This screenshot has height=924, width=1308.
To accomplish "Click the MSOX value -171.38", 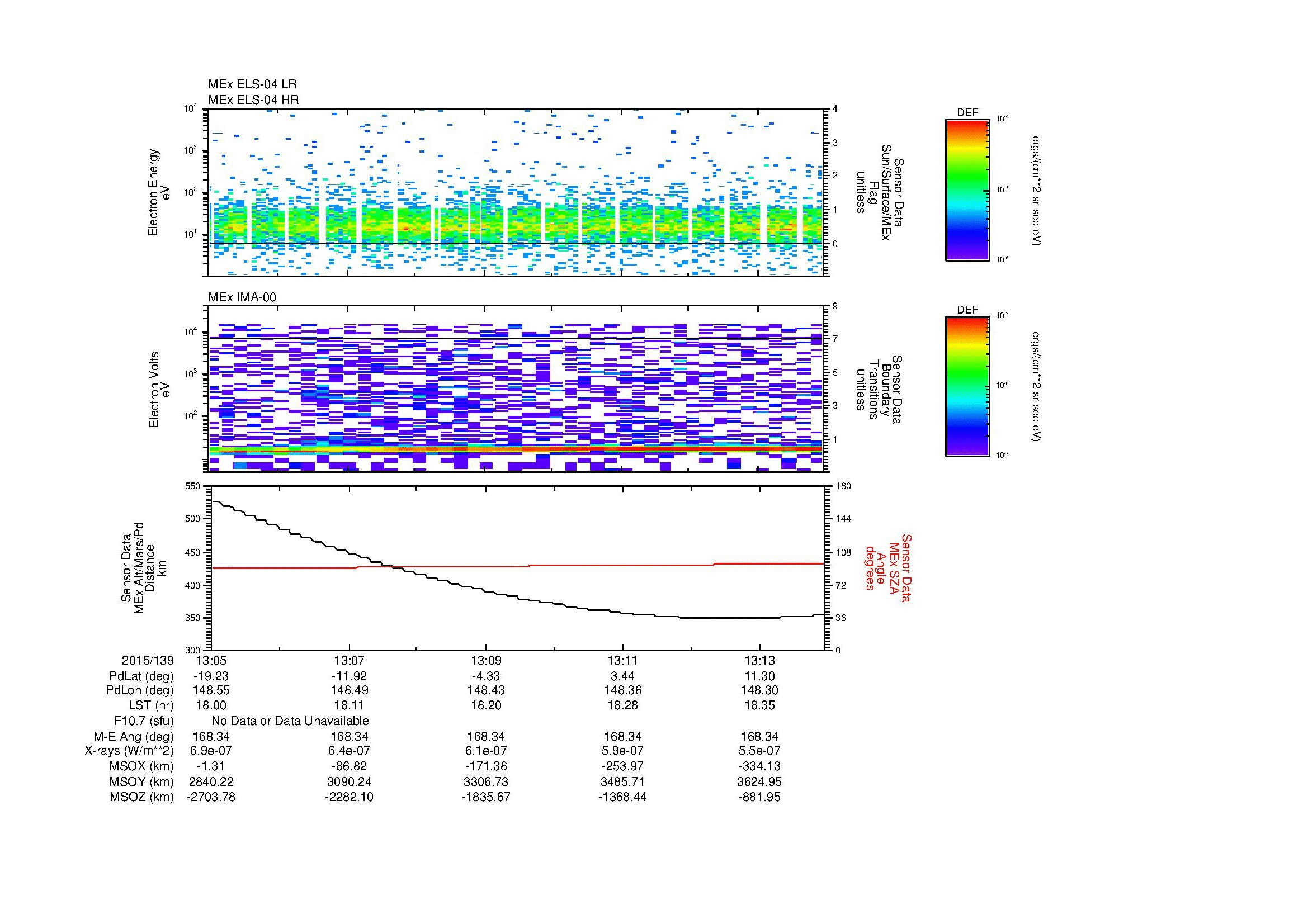I will coord(486,766).
